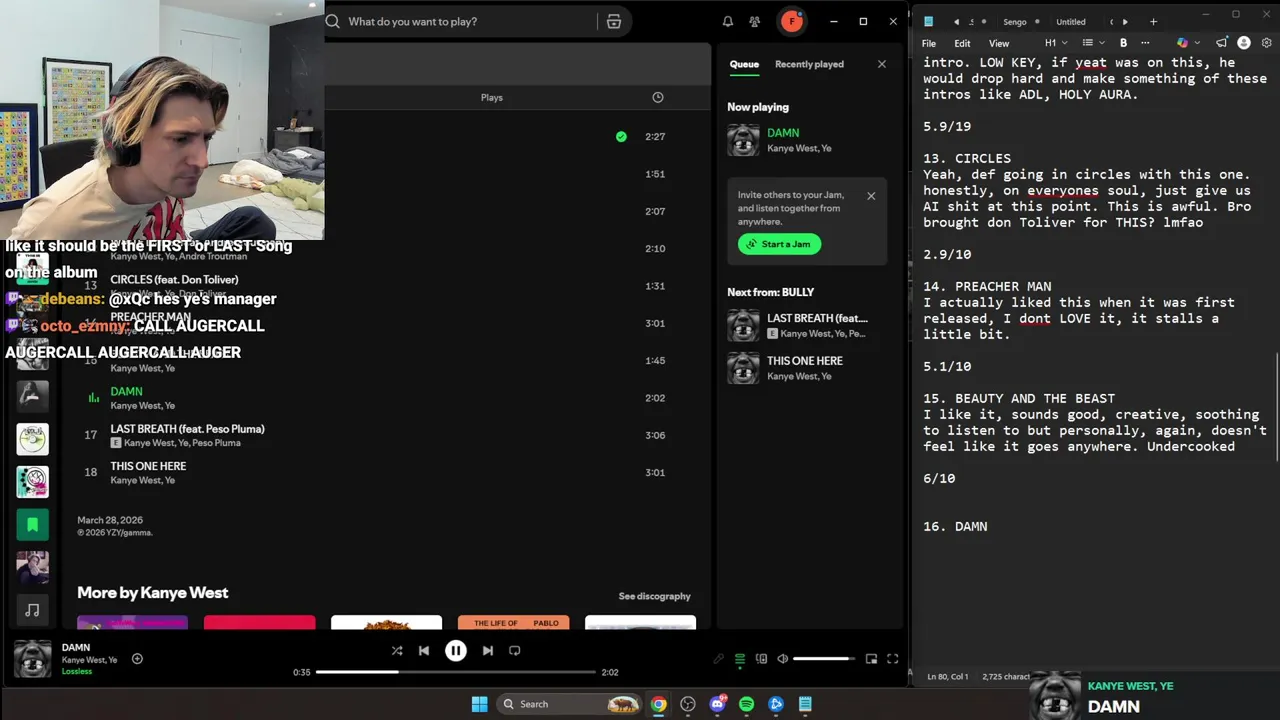Play LAST BREATH from the queue
Image resolution: width=1280 pixels, height=720 pixels.
pyautogui.click(x=807, y=325)
